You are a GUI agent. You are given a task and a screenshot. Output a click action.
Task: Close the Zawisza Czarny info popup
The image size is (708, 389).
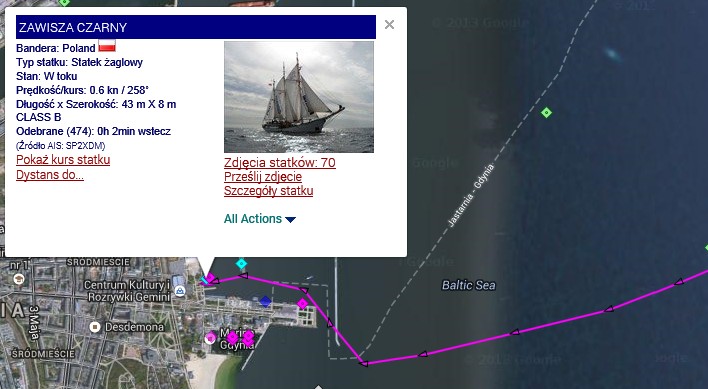tap(389, 24)
